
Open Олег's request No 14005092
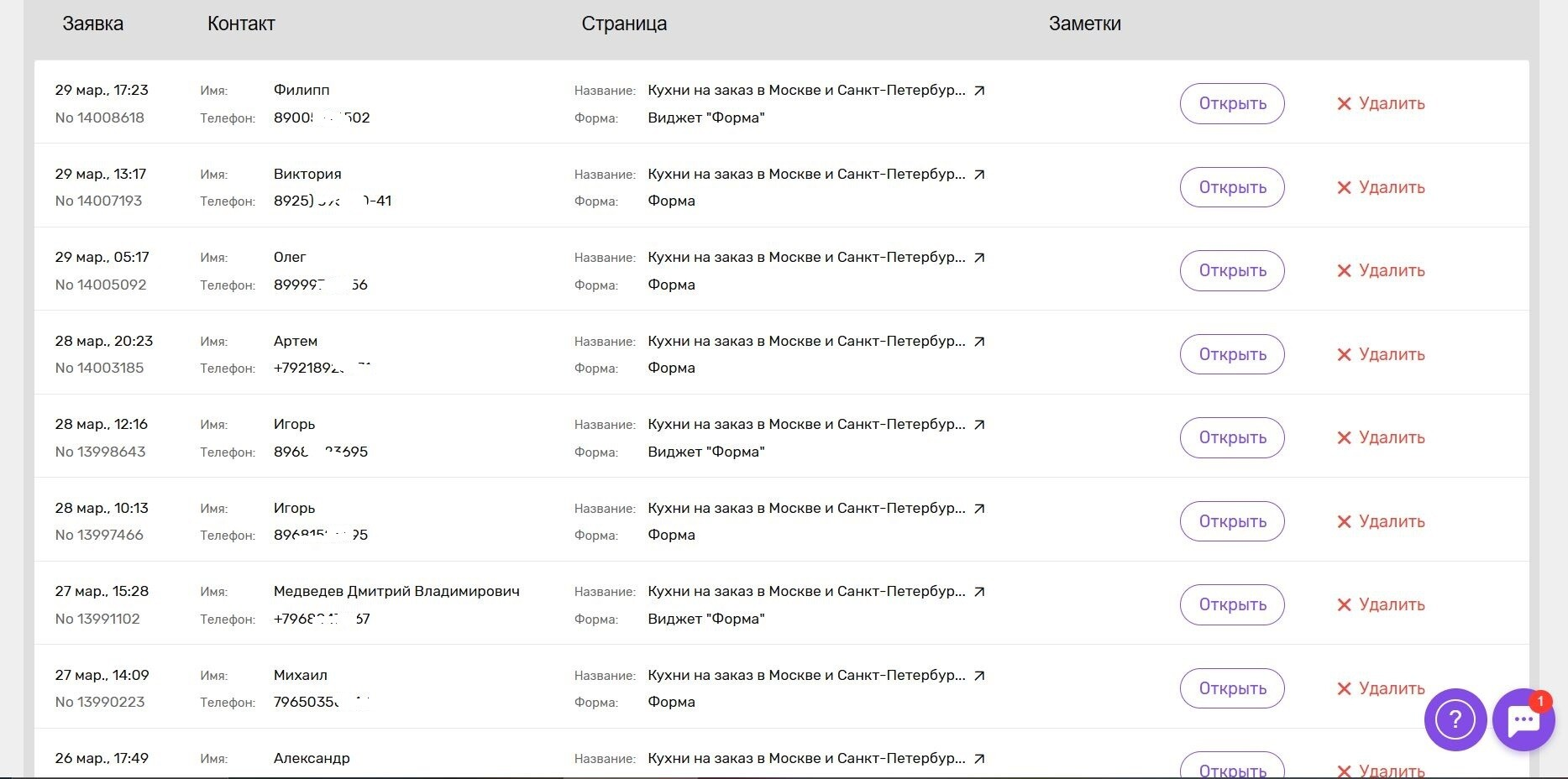1232,270
